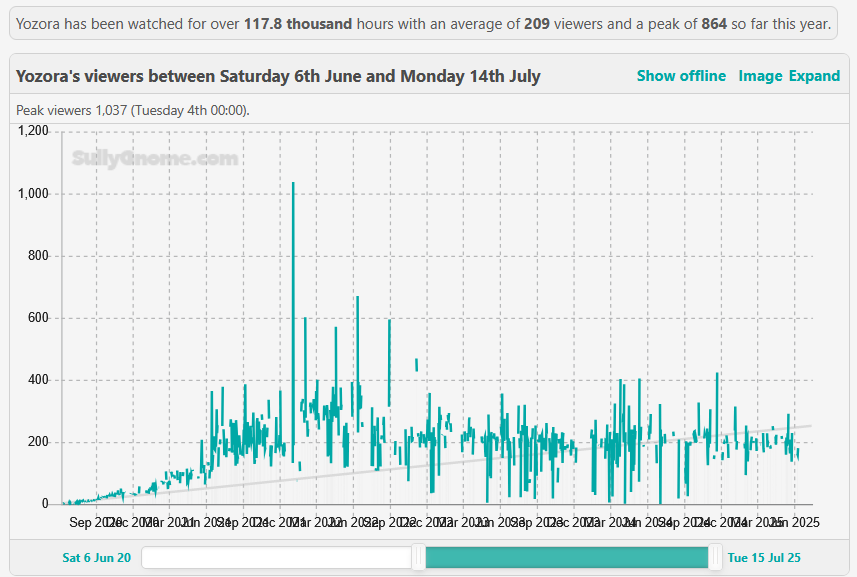Click the 1,200 y-axis label

[33, 131]
